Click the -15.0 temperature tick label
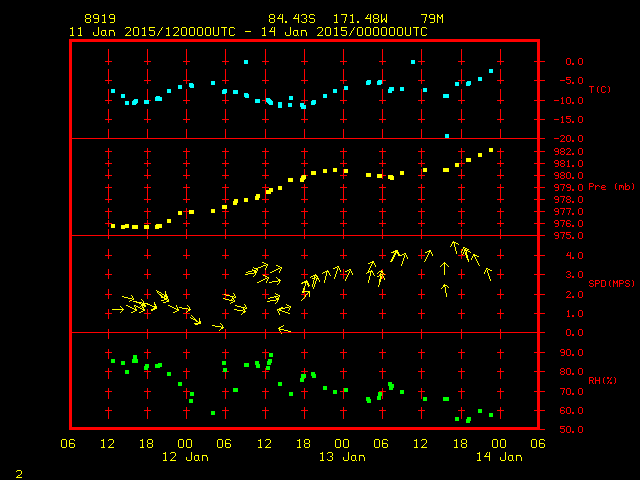This screenshot has height=480, width=640. pyautogui.click(x=569, y=120)
